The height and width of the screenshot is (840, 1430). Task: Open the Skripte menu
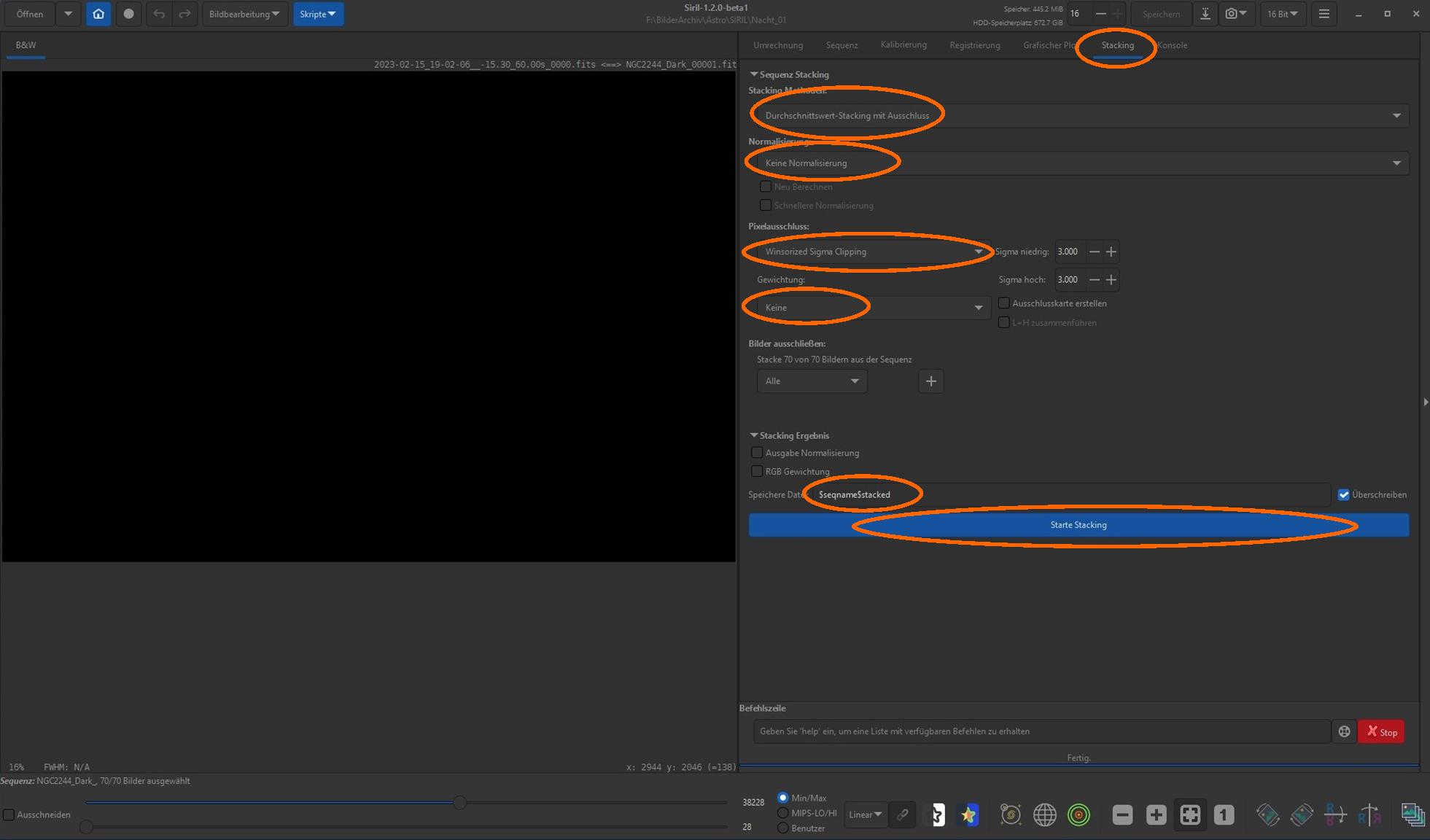pyautogui.click(x=318, y=14)
